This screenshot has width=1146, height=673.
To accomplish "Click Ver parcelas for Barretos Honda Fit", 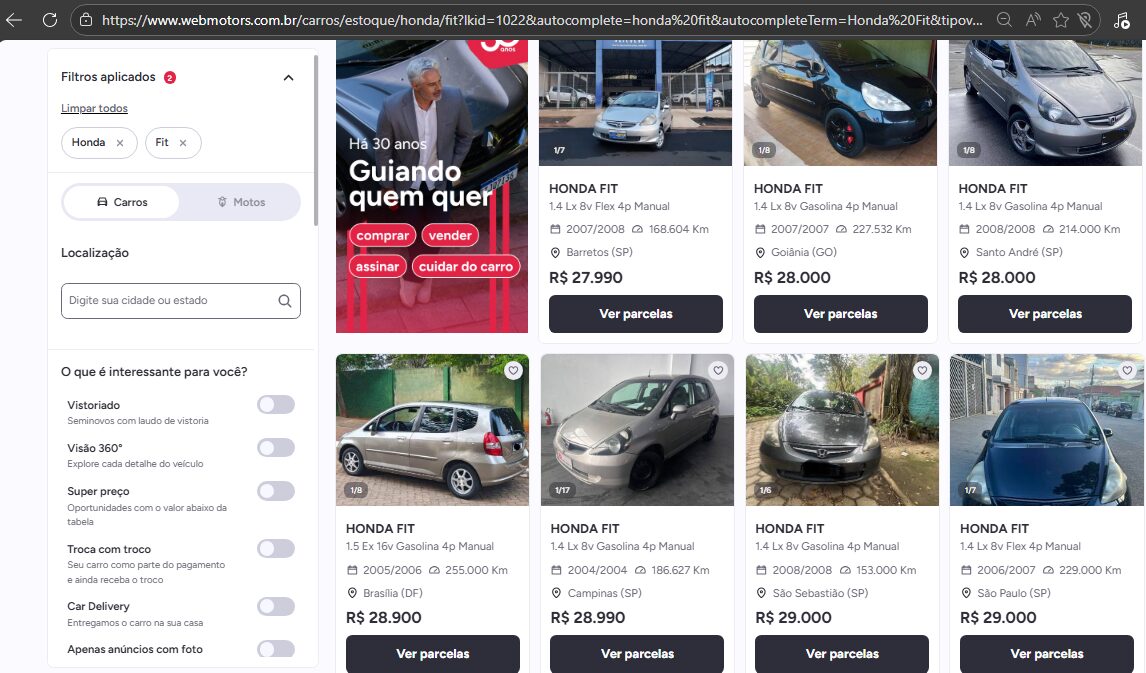I will click(636, 314).
